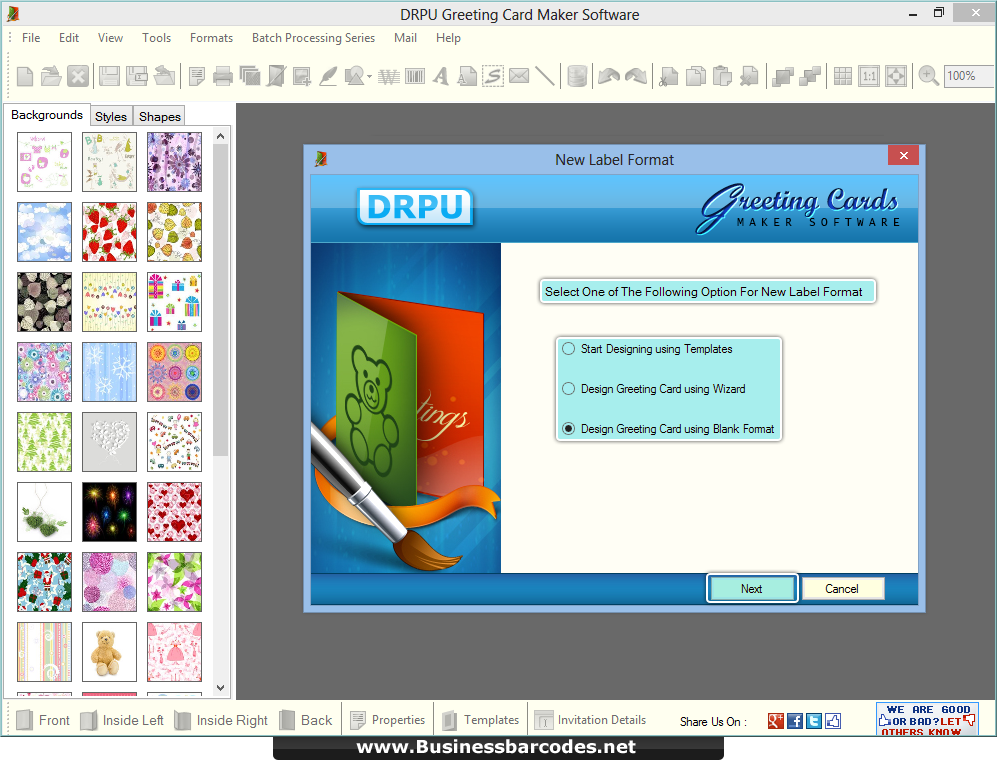The height and width of the screenshot is (760, 997).
Task: Click the Twitter share icon
Action: (814, 721)
